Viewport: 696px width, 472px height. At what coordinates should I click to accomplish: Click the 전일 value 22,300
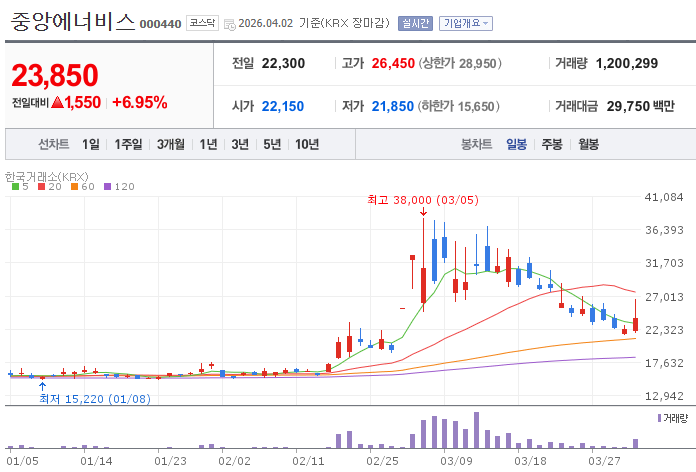pos(283,63)
